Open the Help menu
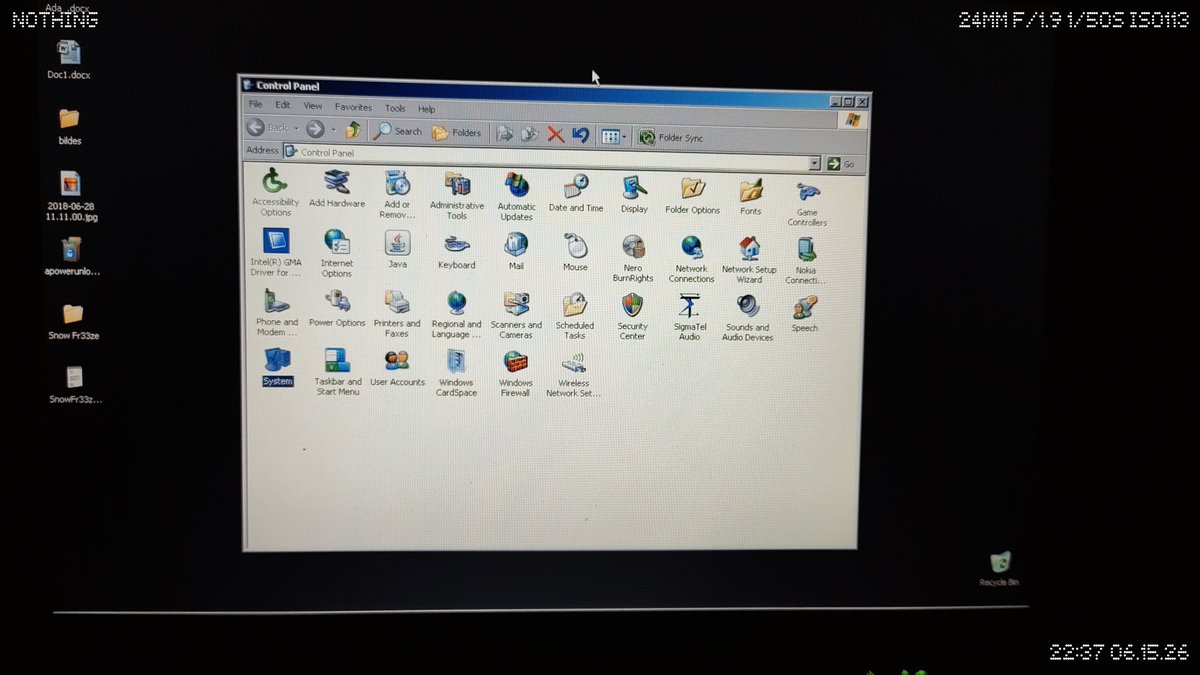 click(x=427, y=109)
